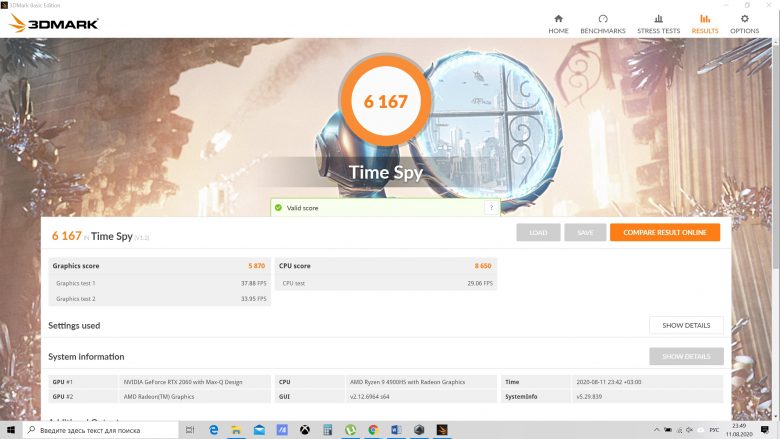780x439 pixels.
Task: Click the 6 167 score circle
Action: tap(386, 101)
